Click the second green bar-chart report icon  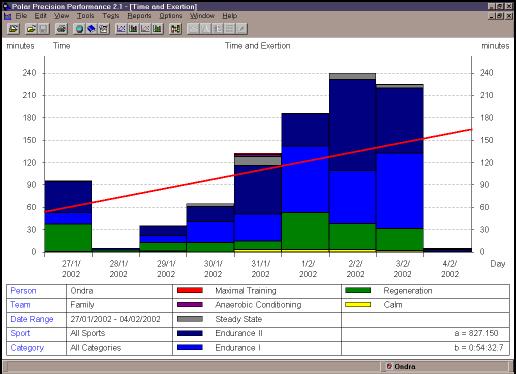click(157, 29)
